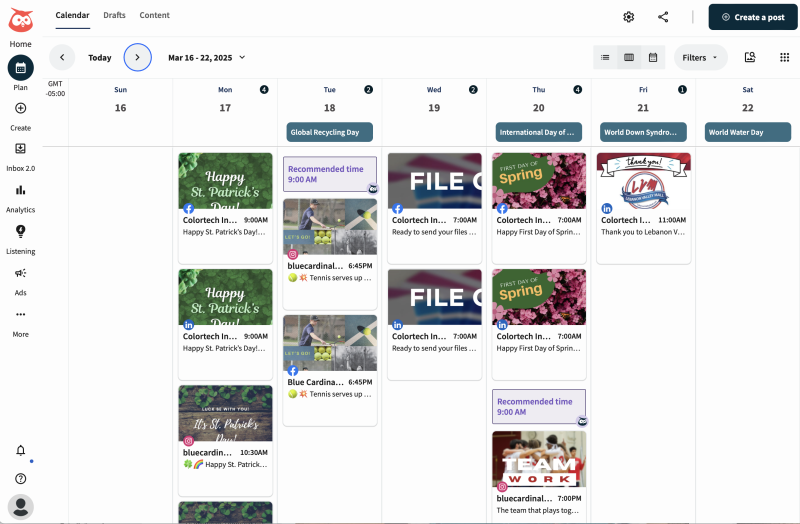Viewport: 800px width, 524px height.
Task: Click the GMT -05:00 timezone label
Action: click(x=55, y=89)
